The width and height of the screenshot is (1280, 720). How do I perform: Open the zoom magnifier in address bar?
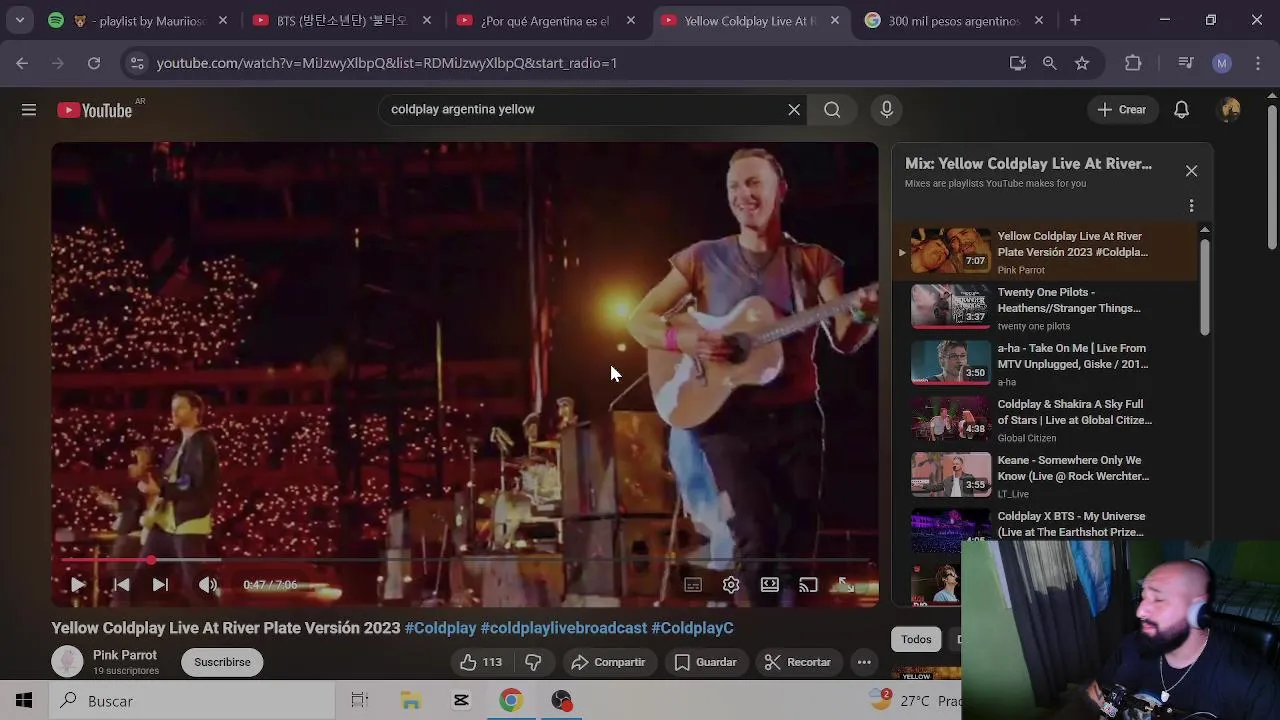coord(1049,63)
